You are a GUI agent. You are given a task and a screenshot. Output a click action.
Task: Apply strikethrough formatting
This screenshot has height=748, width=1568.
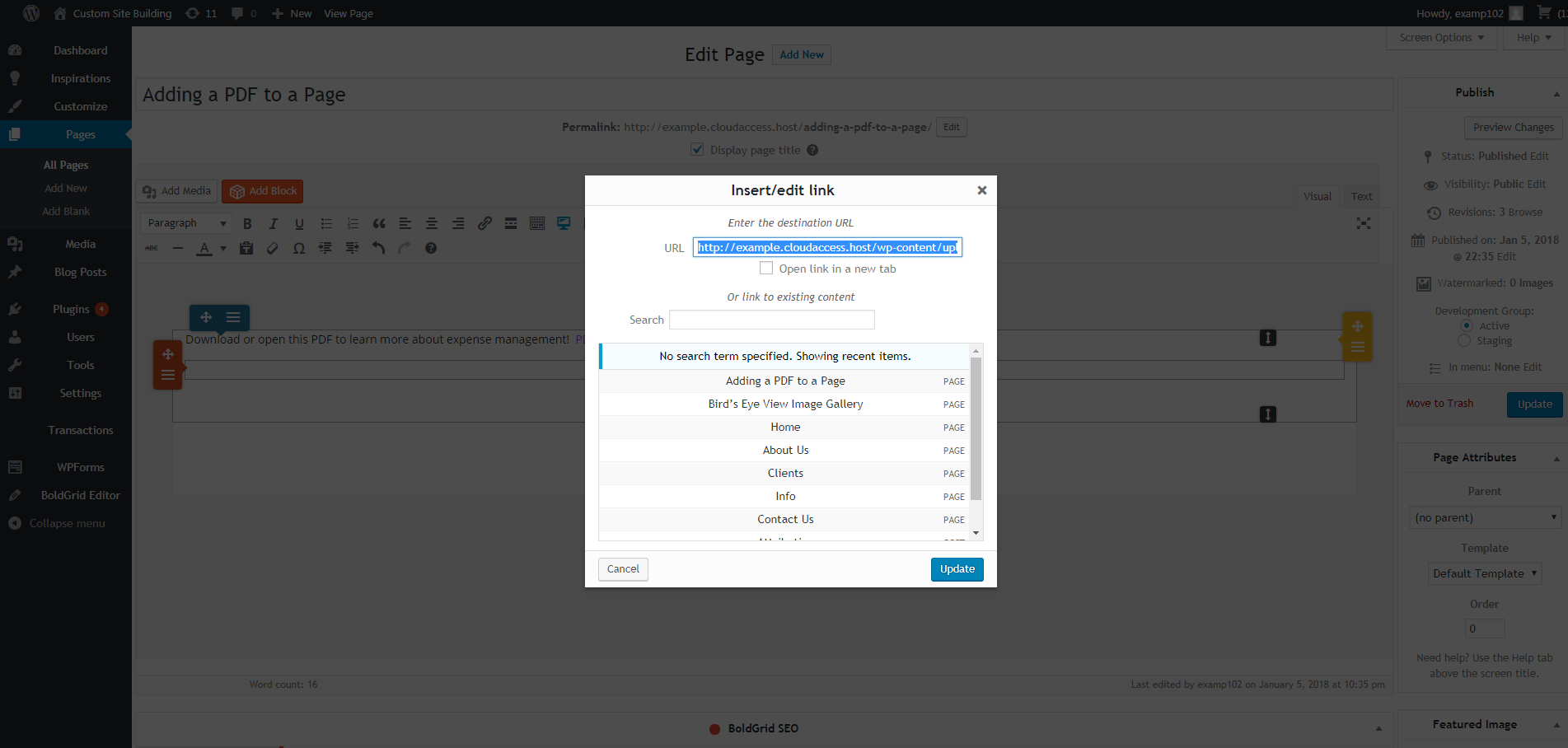coord(152,248)
